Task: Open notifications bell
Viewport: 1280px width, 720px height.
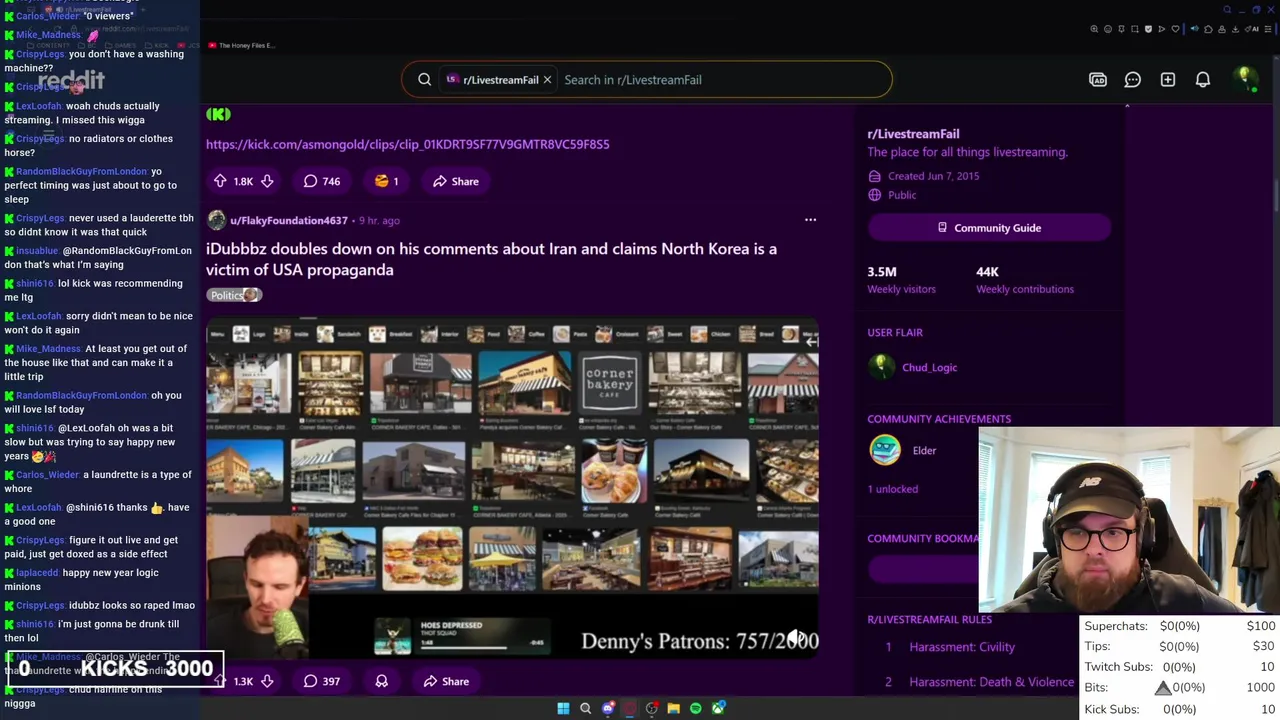Action: click(x=1203, y=80)
